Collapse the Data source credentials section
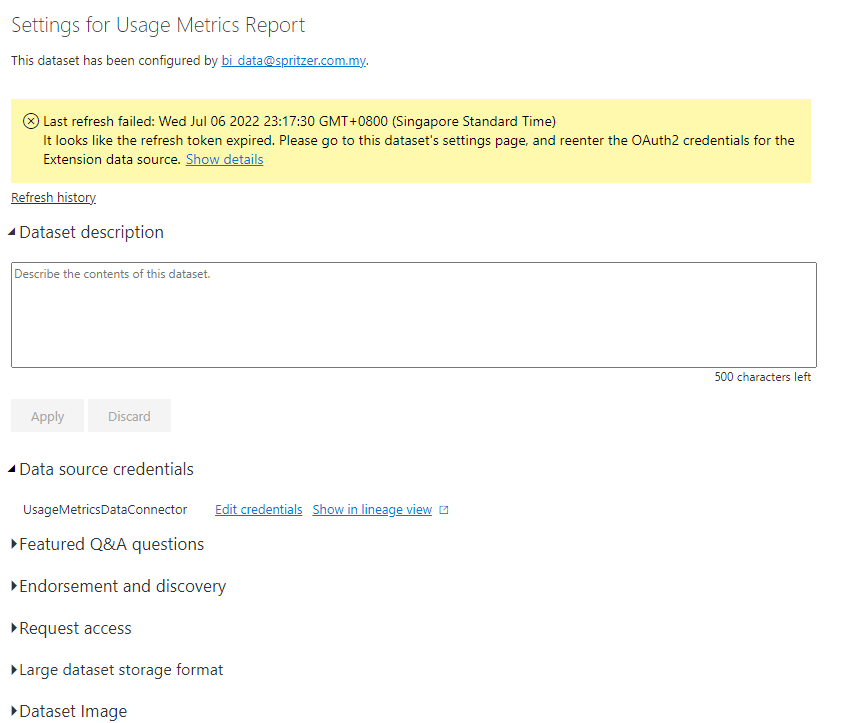The width and height of the screenshot is (845, 723). tap(101, 469)
